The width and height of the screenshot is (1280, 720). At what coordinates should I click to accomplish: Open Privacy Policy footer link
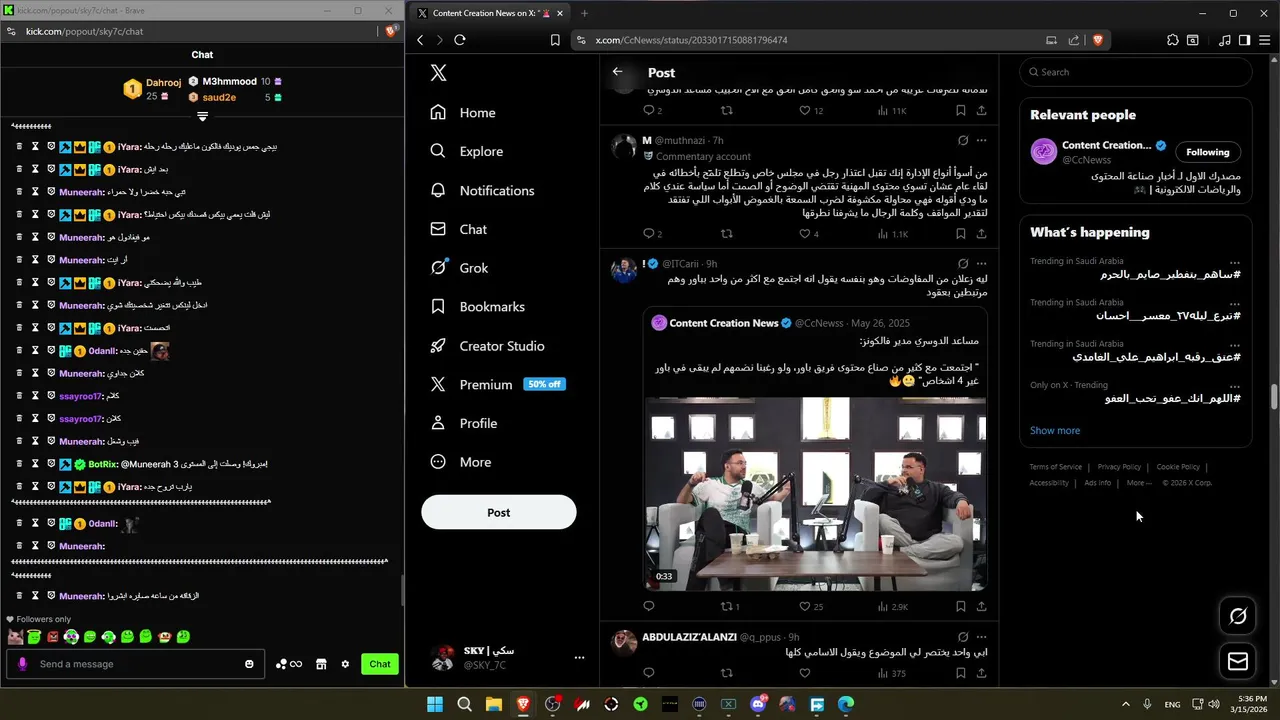pos(1119,467)
